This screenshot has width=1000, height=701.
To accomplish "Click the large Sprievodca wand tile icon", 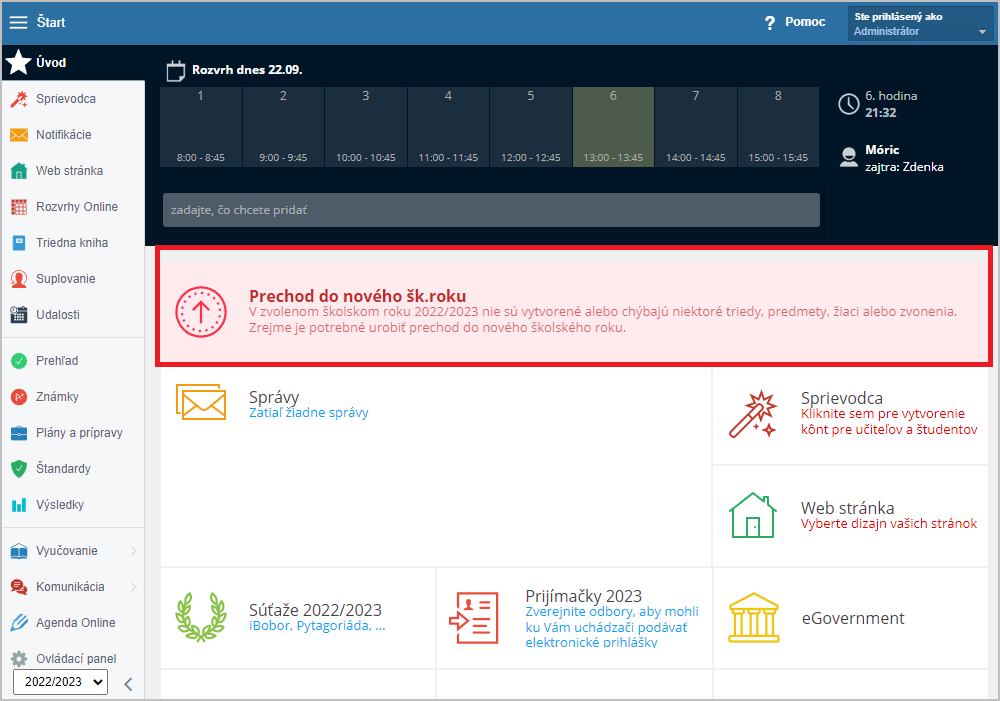I will click(x=753, y=414).
